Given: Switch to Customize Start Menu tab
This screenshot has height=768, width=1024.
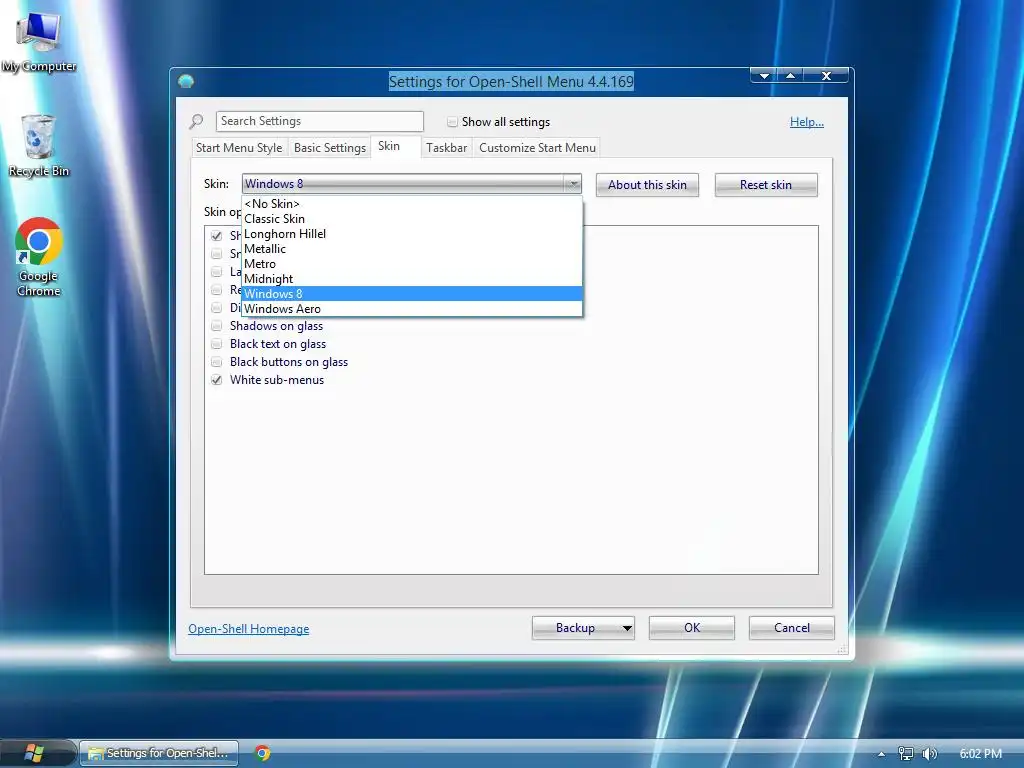Looking at the screenshot, I should (537, 148).
